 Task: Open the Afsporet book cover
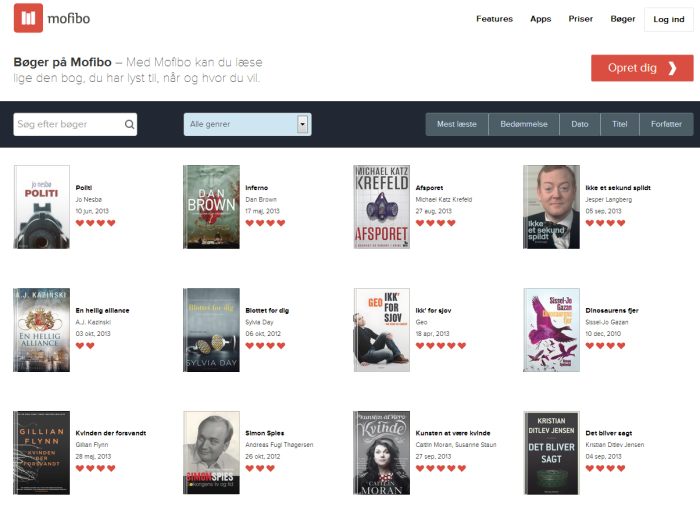[x=381, y=207]
